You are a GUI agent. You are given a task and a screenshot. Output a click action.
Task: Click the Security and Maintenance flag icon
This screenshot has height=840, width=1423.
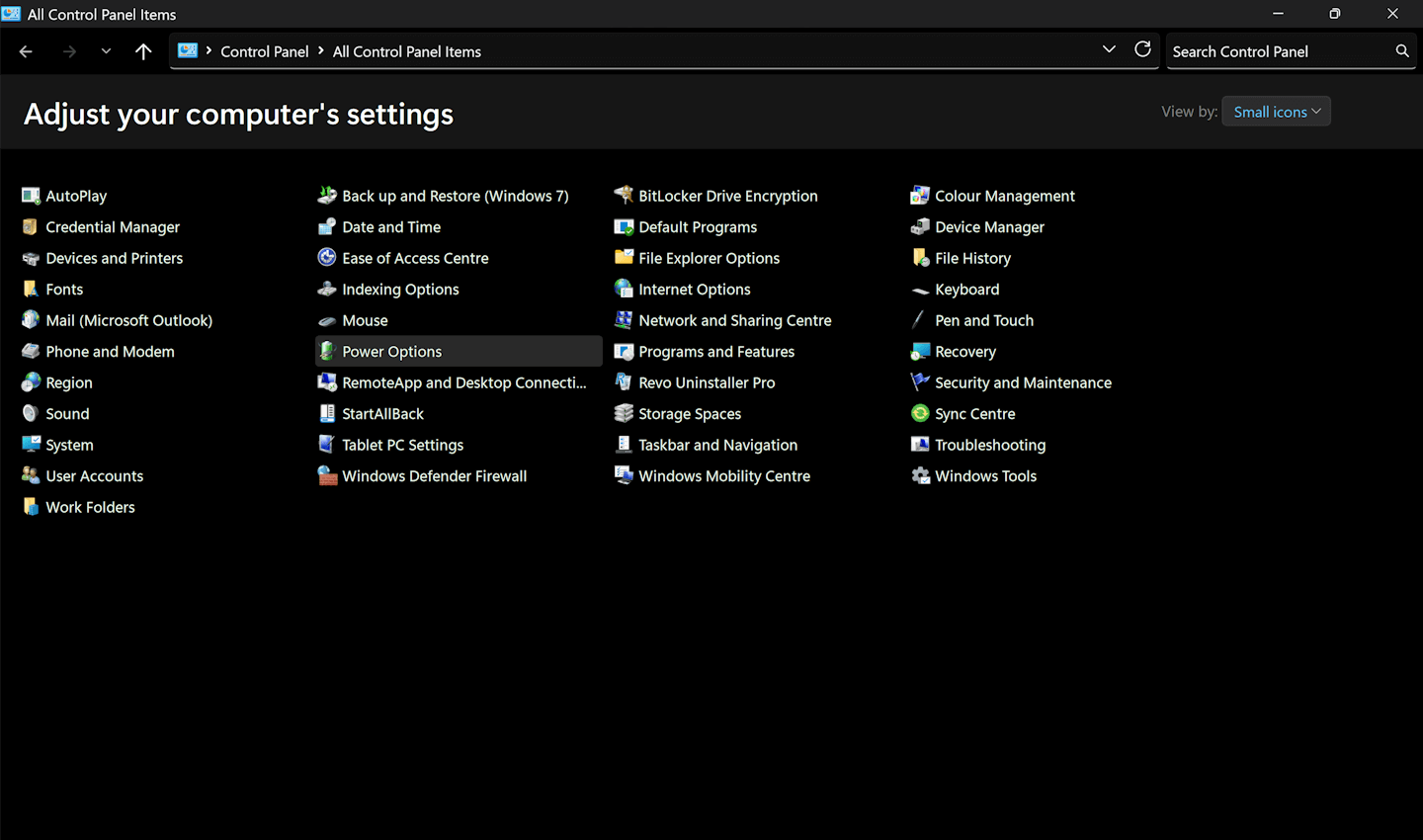(x=920, y=382)
